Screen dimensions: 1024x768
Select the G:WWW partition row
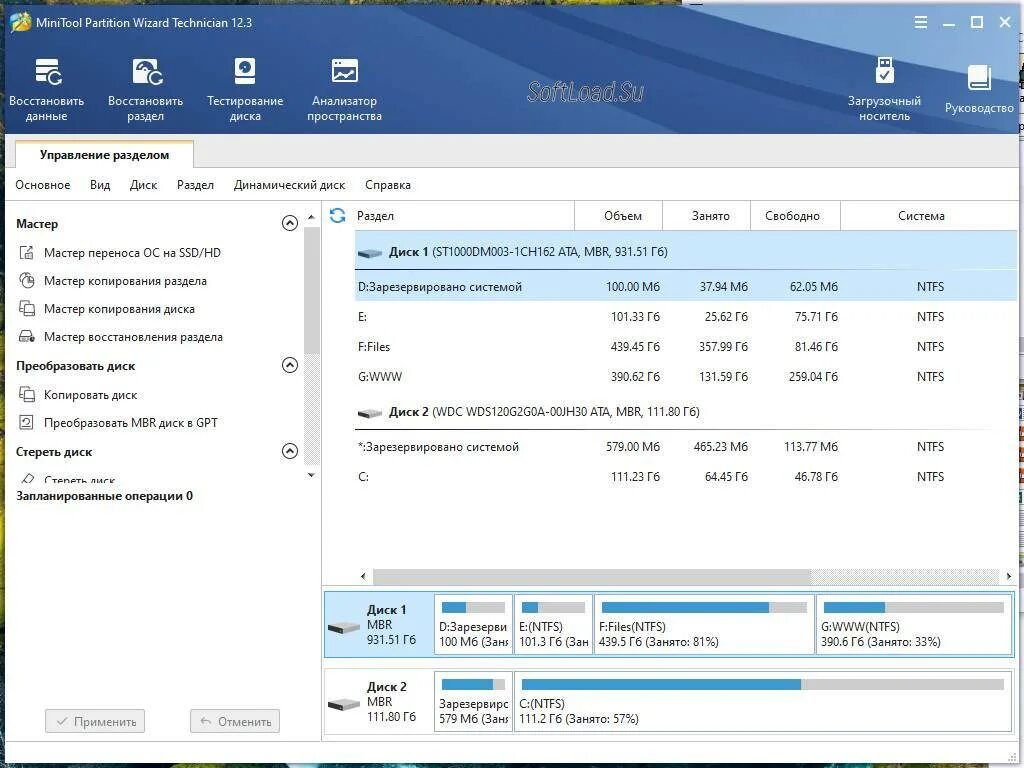686,377
